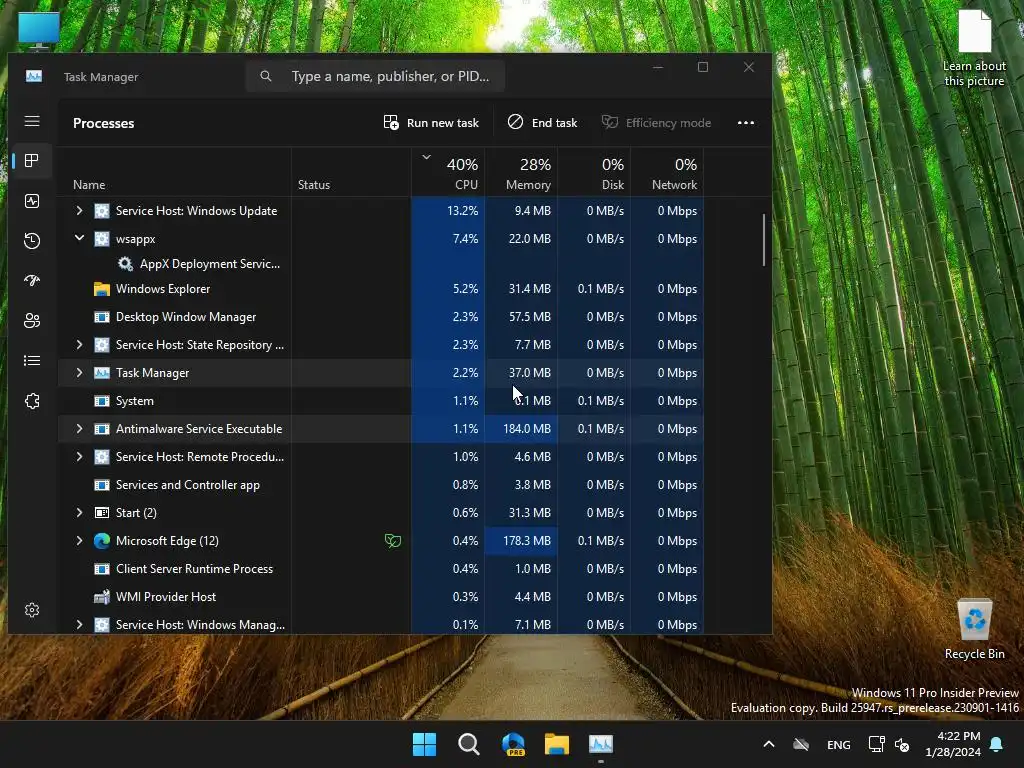This screenshot has width=1024, height=768.
Task: Click the 57.5 MB memory cell
Action: [521, 317]
